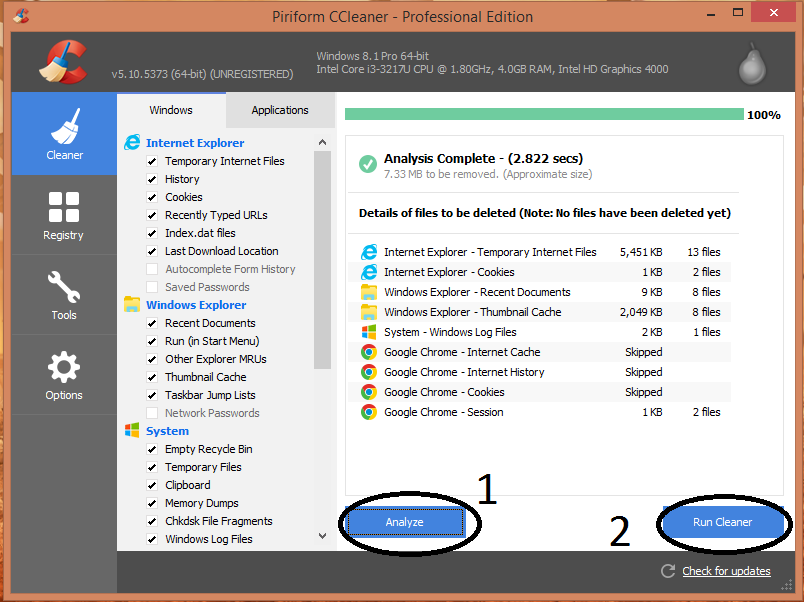This screenshot has width=804, height=602.
Task: Click Windows icon beside Windows Log Files result
Action: (369, 332)
